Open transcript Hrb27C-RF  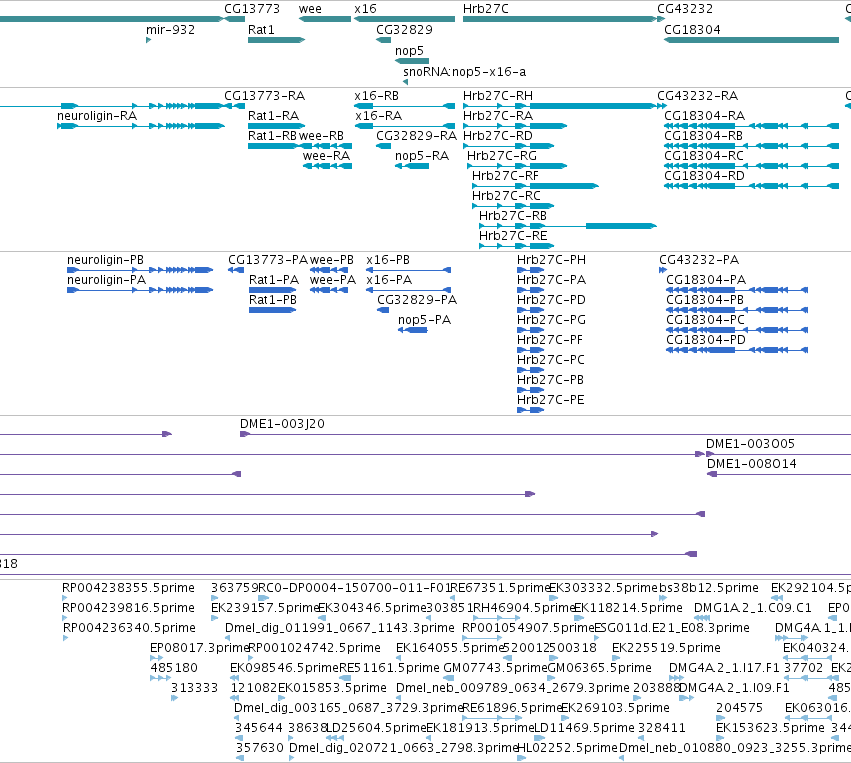tap(505, 176)
